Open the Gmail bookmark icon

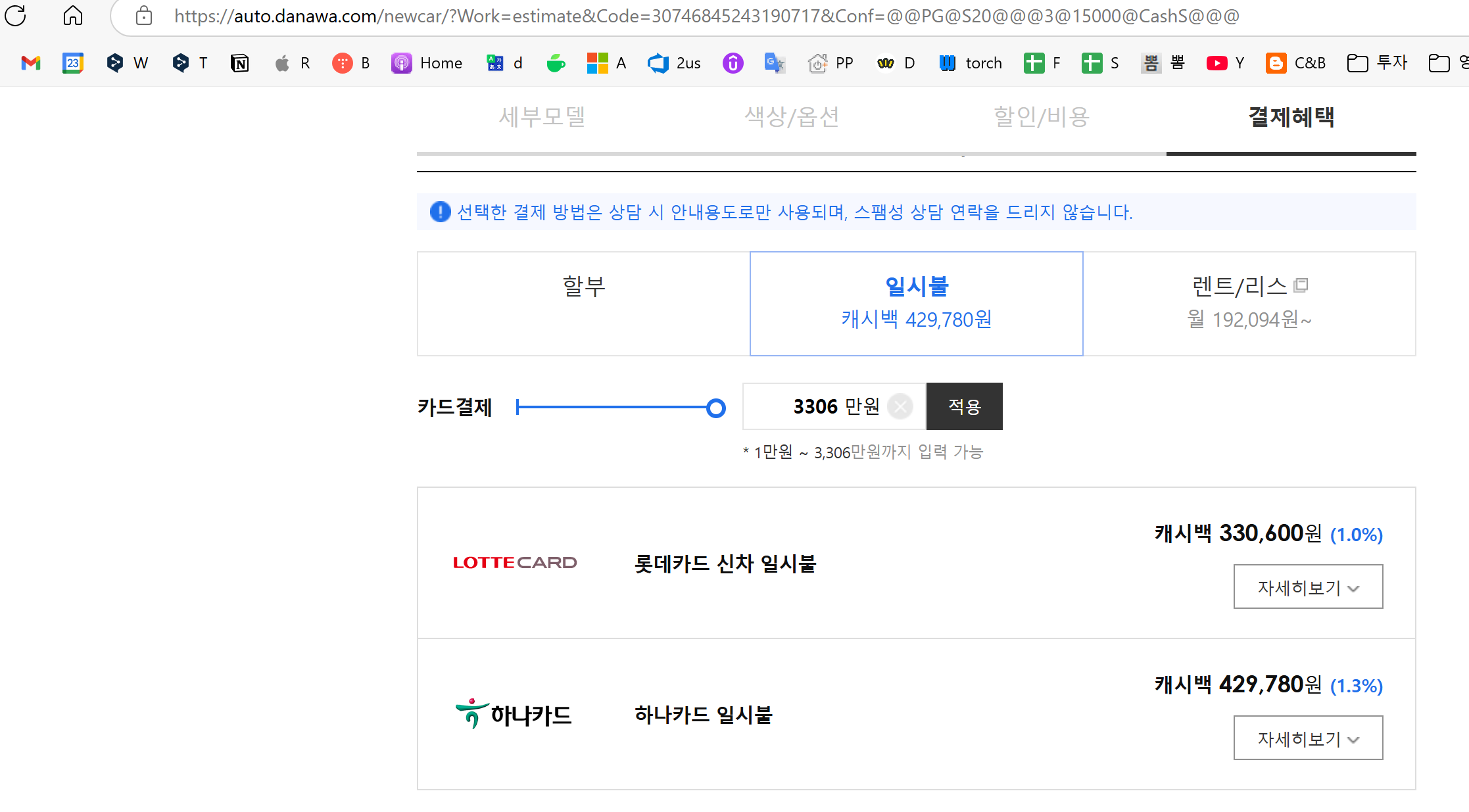pyautogui.click(x=31, y=63)
